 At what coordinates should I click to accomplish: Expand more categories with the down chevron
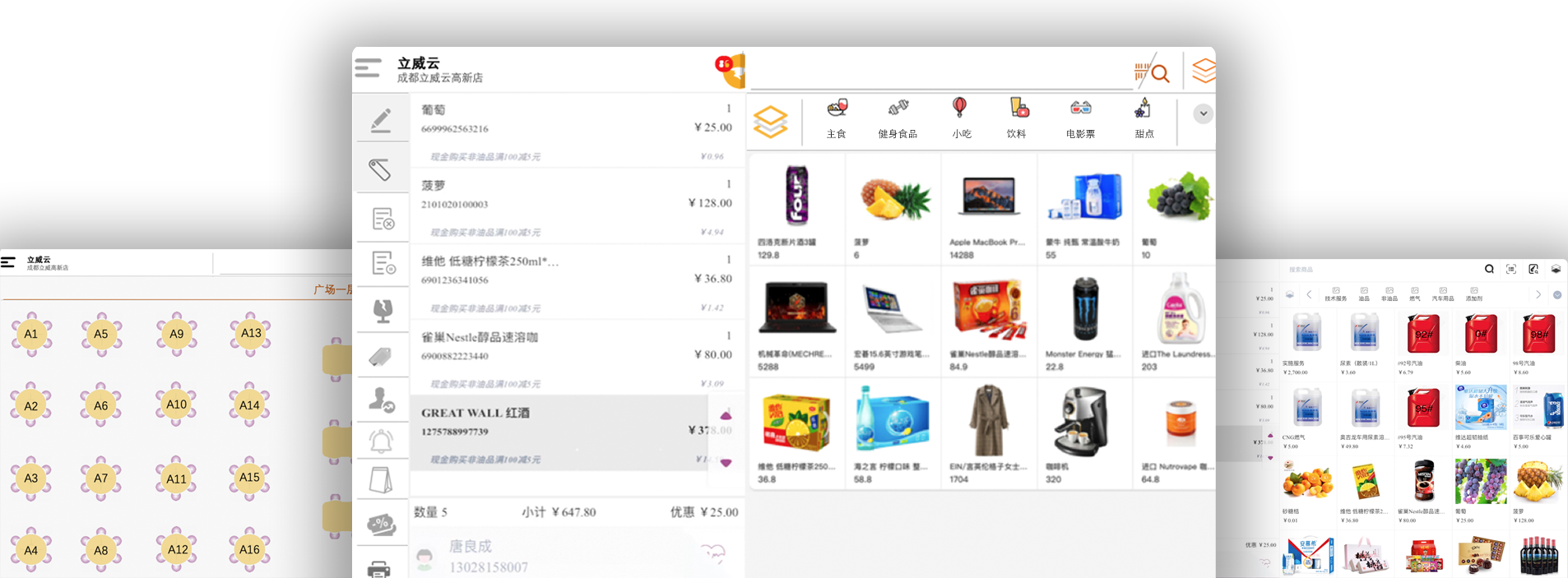point(1203,113)
